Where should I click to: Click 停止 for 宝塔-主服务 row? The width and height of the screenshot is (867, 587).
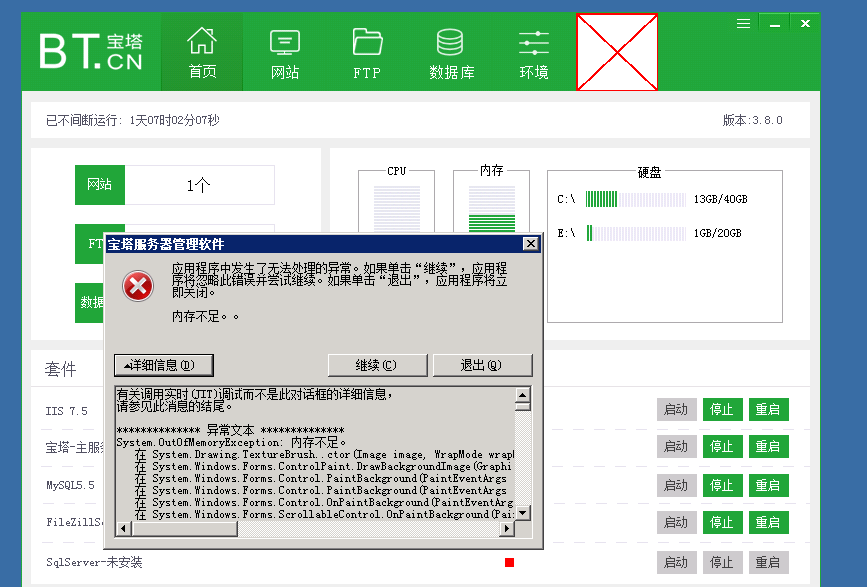point(722,447)
